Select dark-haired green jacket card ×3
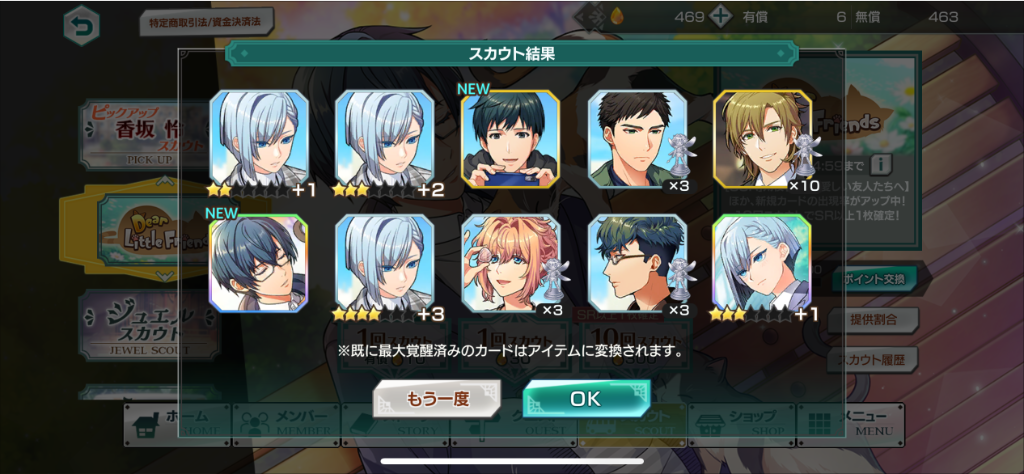This screenshot has width=1024, height=474. pyautogui.click(x=637, y=139)
